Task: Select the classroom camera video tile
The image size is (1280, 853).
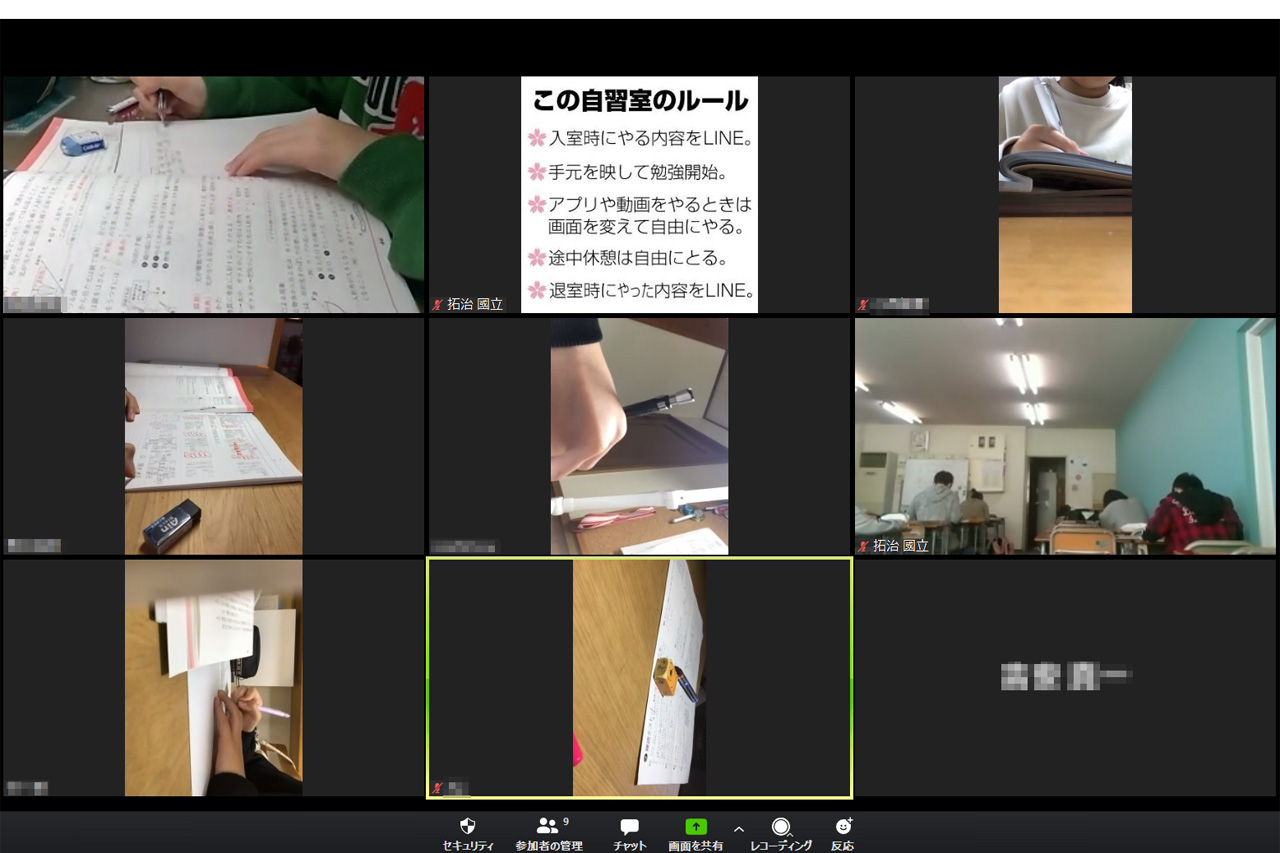Action: (1065, 436)
